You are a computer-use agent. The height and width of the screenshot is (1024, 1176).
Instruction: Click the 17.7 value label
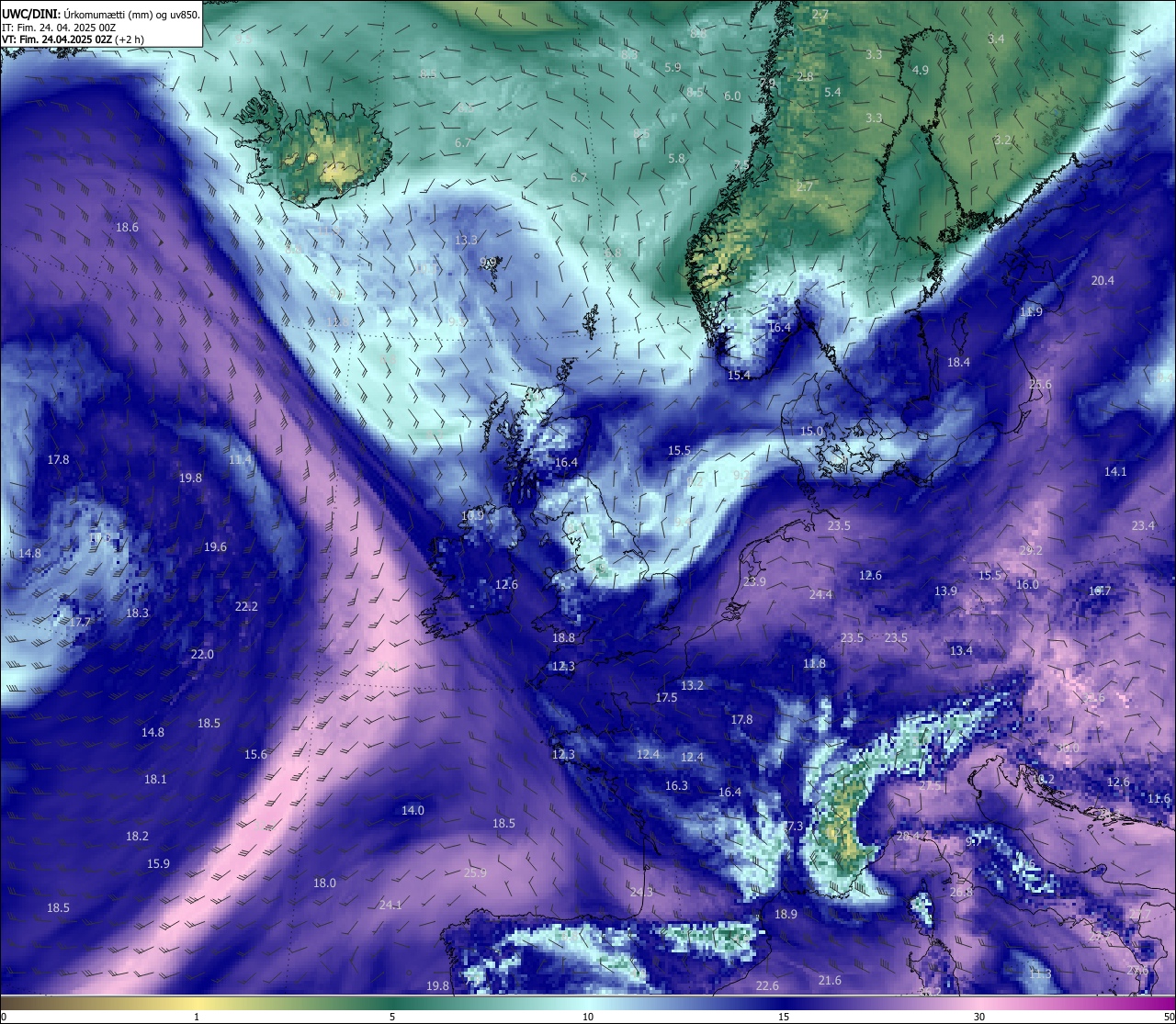click(x=80, y=622)
